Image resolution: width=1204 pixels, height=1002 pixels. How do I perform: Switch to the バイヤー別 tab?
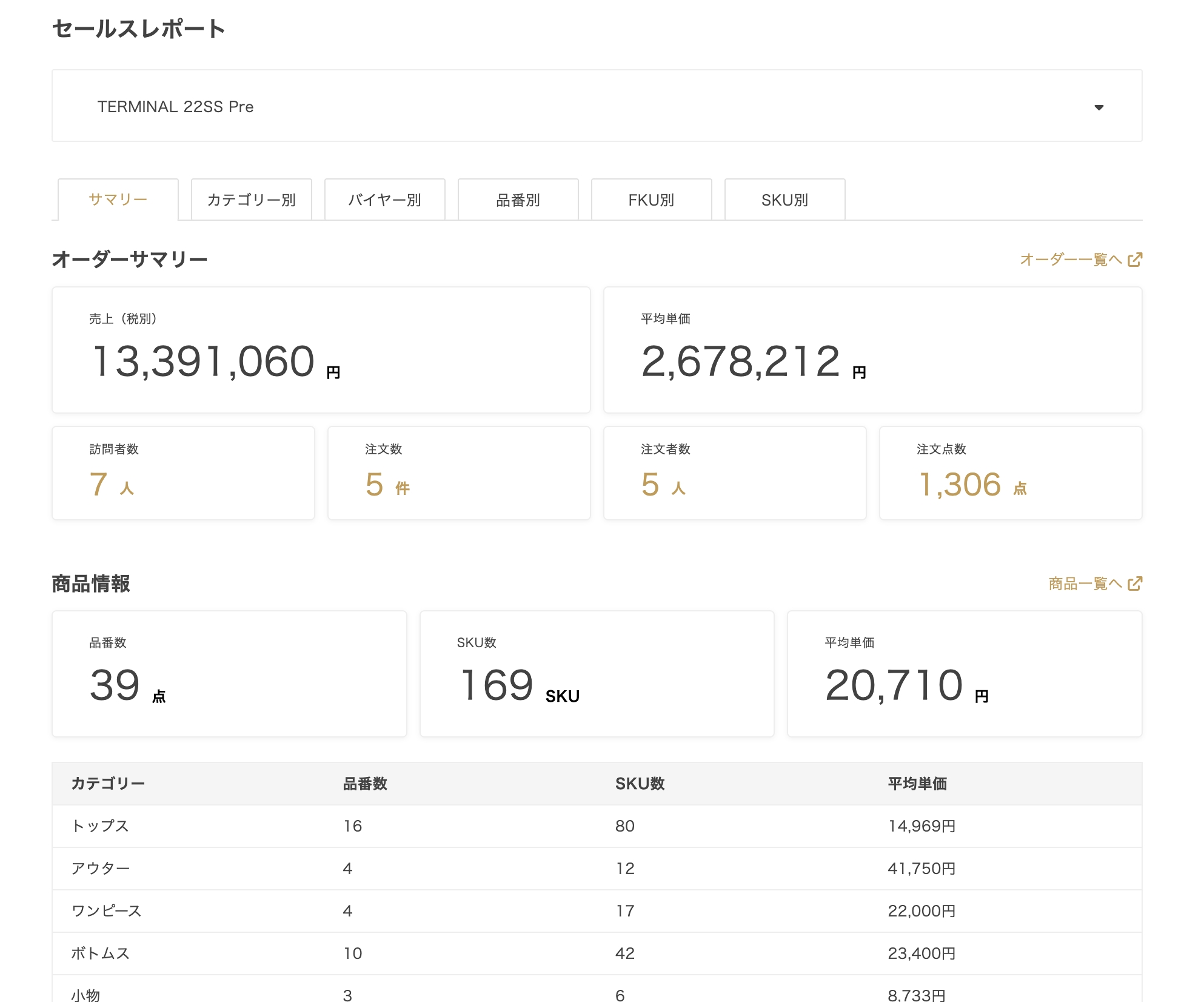(384, 200)
